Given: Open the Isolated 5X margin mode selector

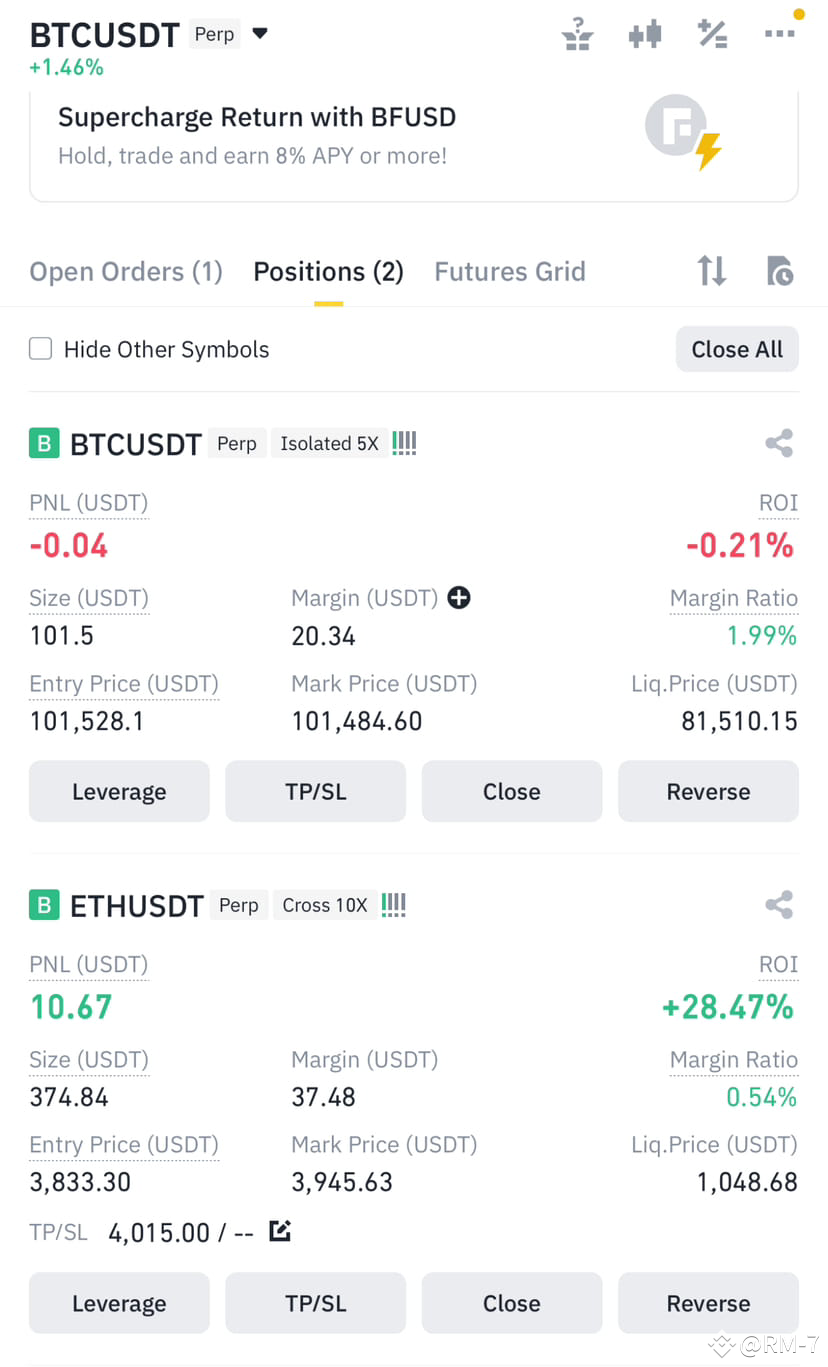Looking at the screenshot, I should (329, 444).
